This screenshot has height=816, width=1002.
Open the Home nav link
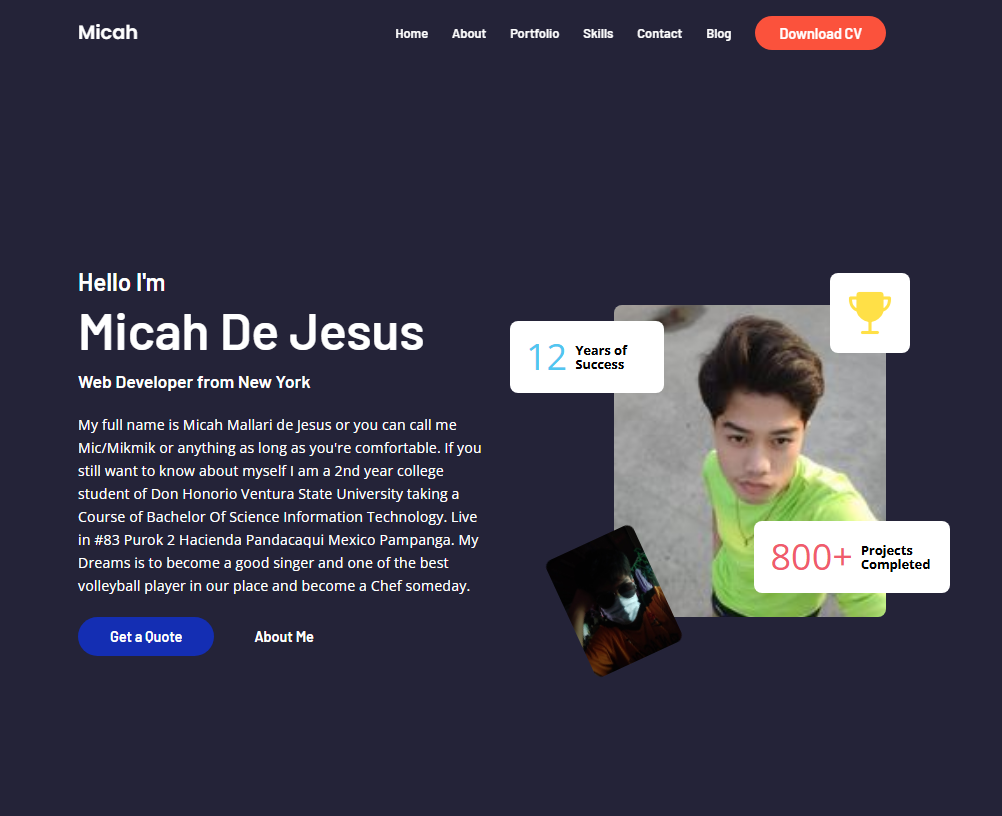click(412, 34)
